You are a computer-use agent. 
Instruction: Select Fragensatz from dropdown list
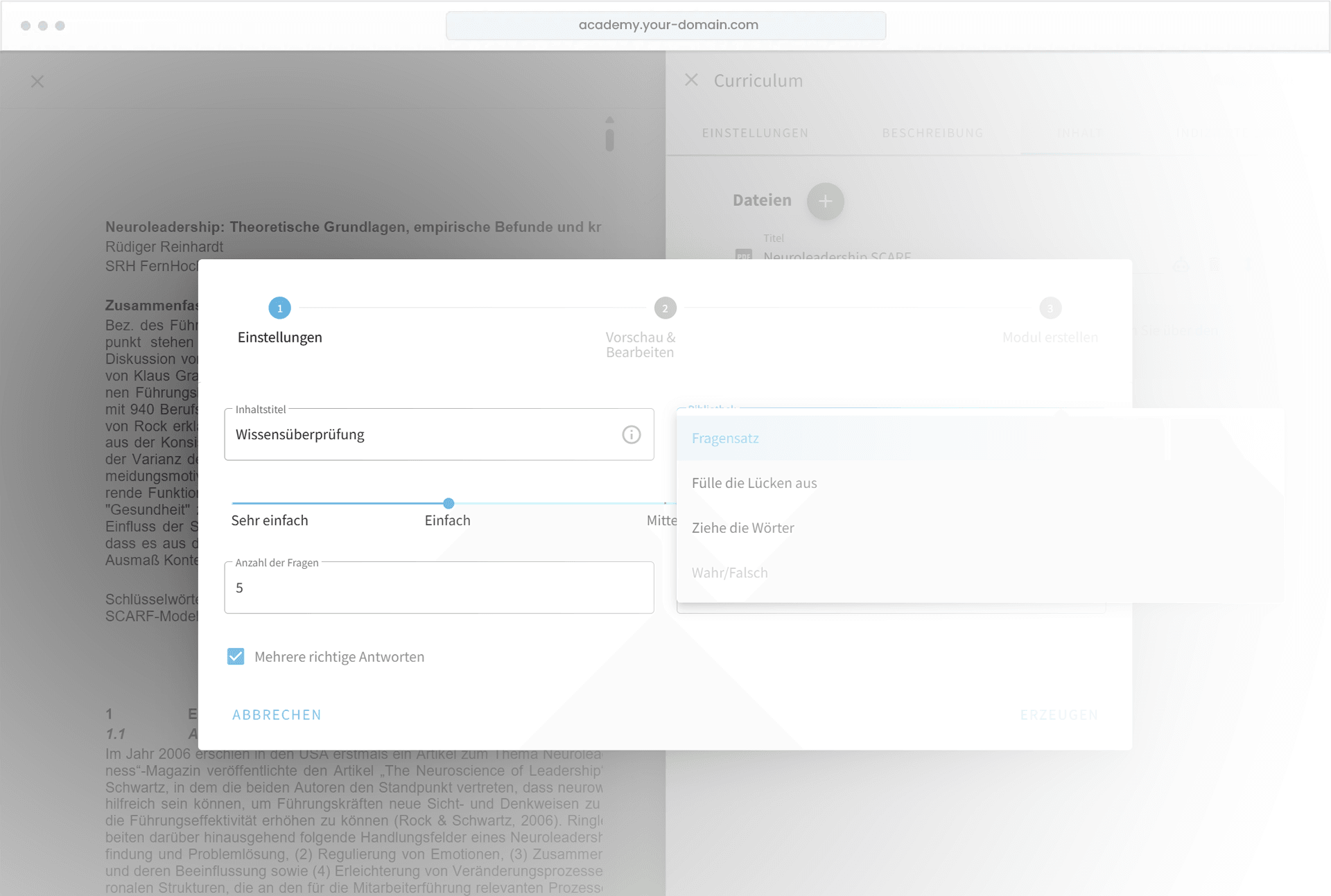click(x=725, y=438)
